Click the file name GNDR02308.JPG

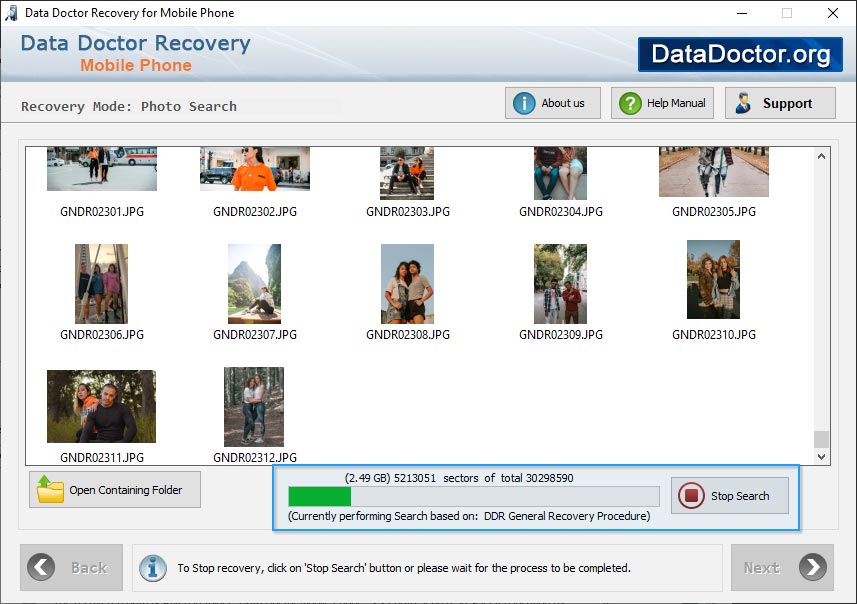(408, 335)
